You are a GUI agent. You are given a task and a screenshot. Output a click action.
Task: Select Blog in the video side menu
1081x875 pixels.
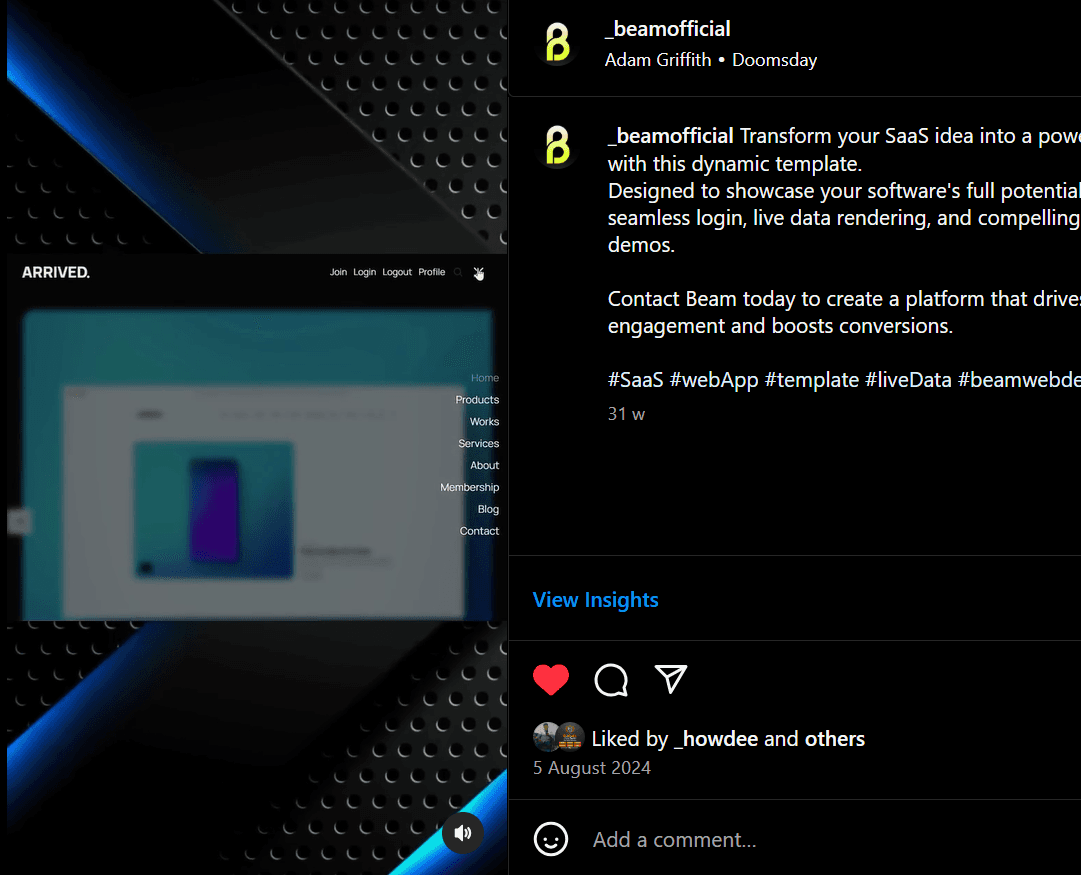pos(488,510)
